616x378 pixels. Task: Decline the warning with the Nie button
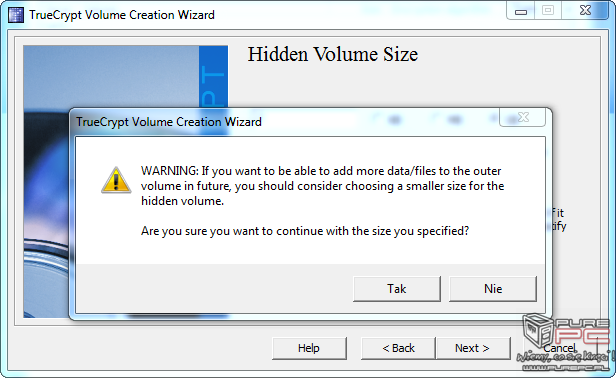tap(493, 289)
